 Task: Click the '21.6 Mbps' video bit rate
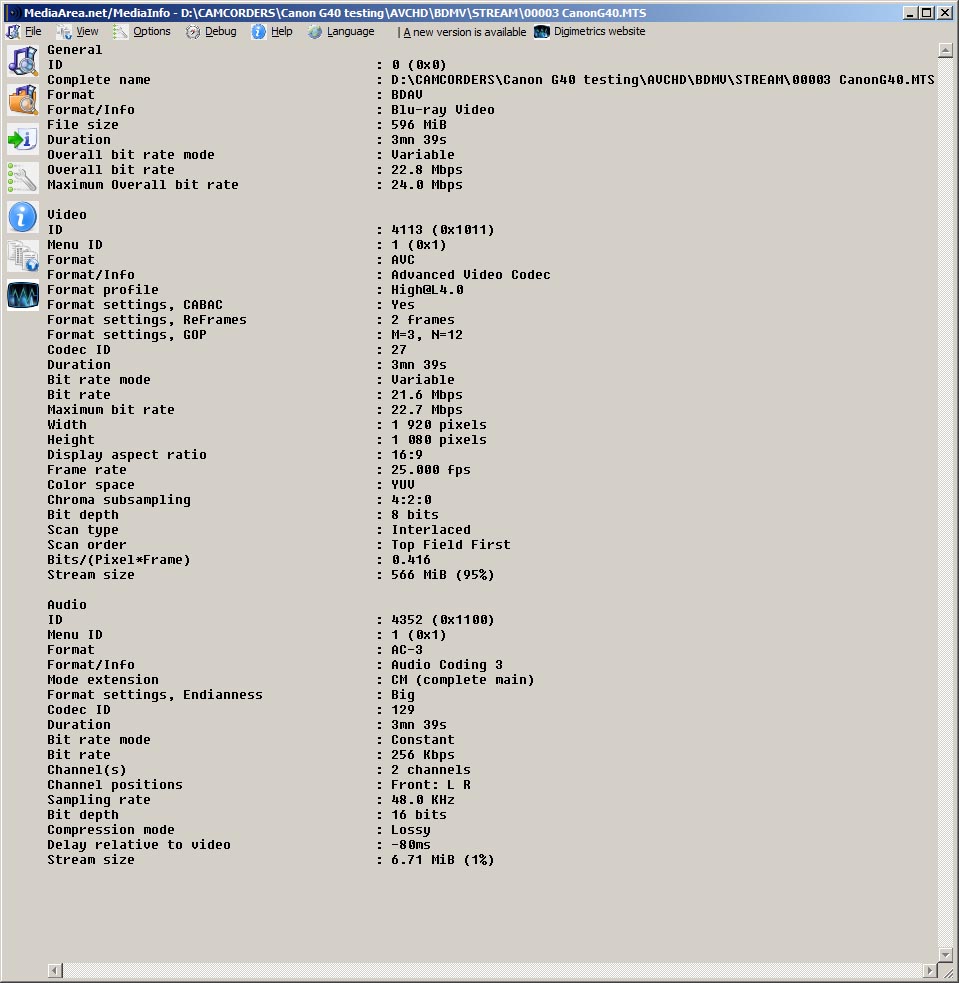coord(427,395)
